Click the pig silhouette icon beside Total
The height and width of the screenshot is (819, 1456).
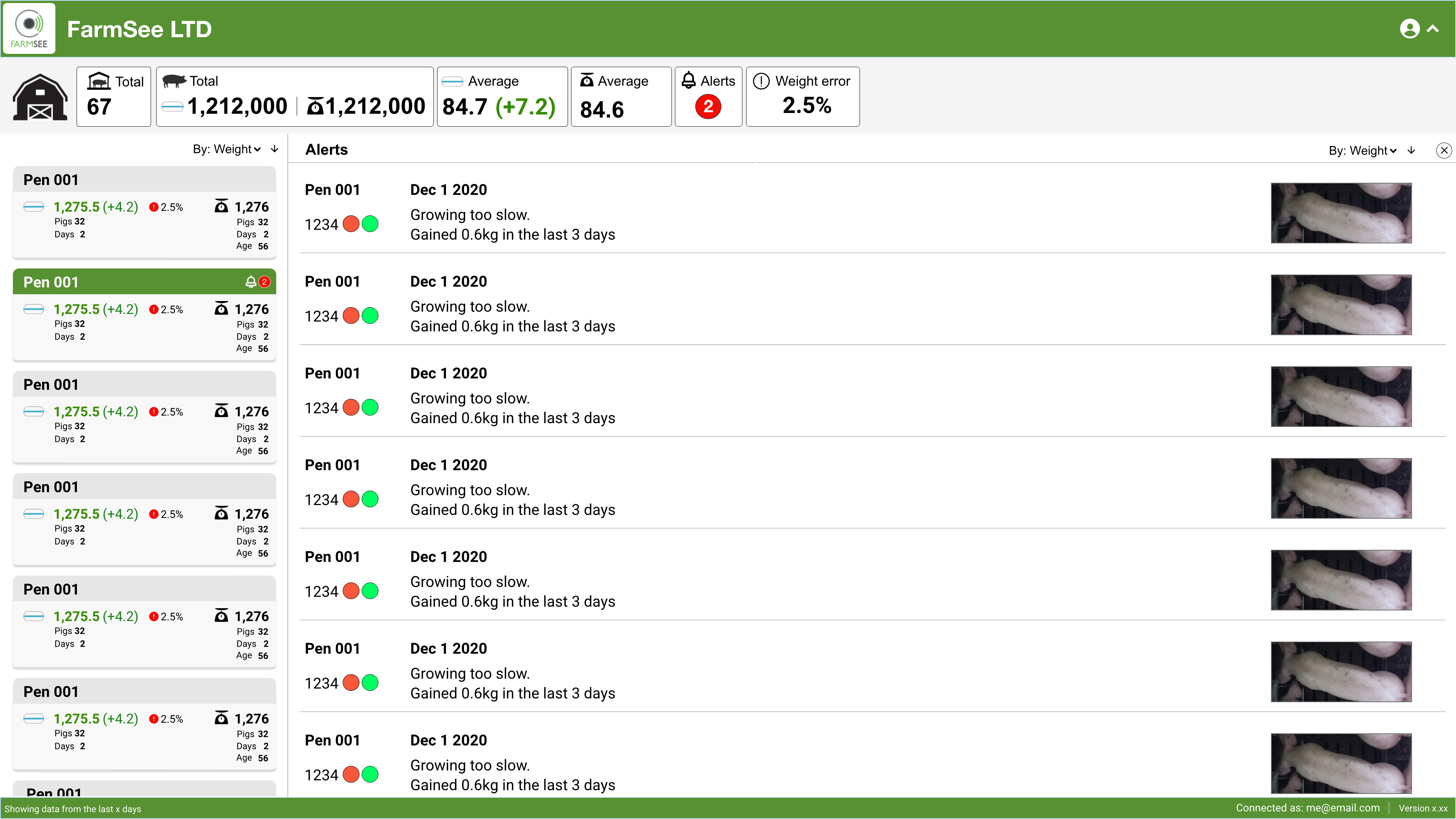coord(174,82)
